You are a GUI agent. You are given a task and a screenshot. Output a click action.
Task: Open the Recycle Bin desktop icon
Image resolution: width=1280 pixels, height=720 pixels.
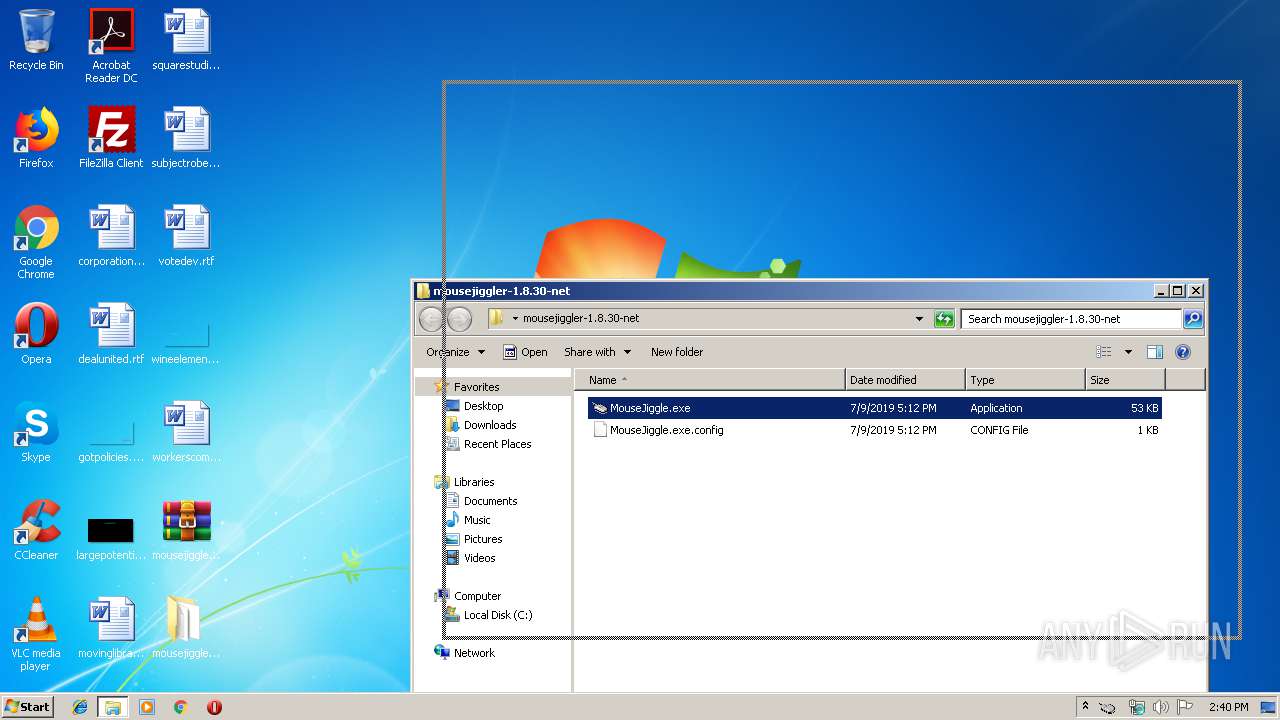(x=36, y=40)
